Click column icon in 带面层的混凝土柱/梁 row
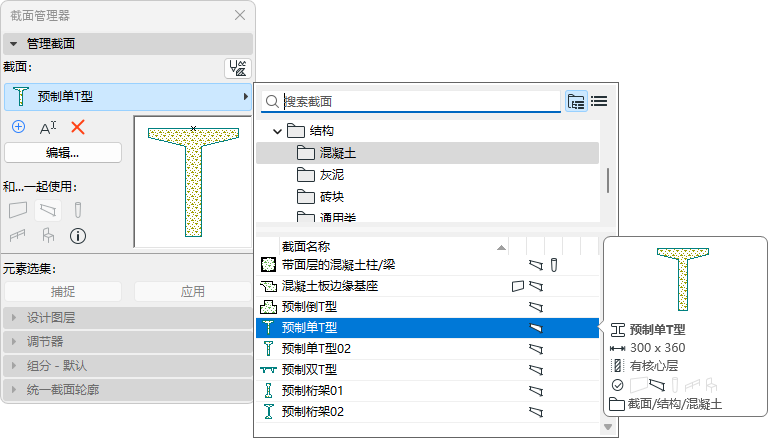The height and width of the screenshot is (438, 768). point(554,265)
